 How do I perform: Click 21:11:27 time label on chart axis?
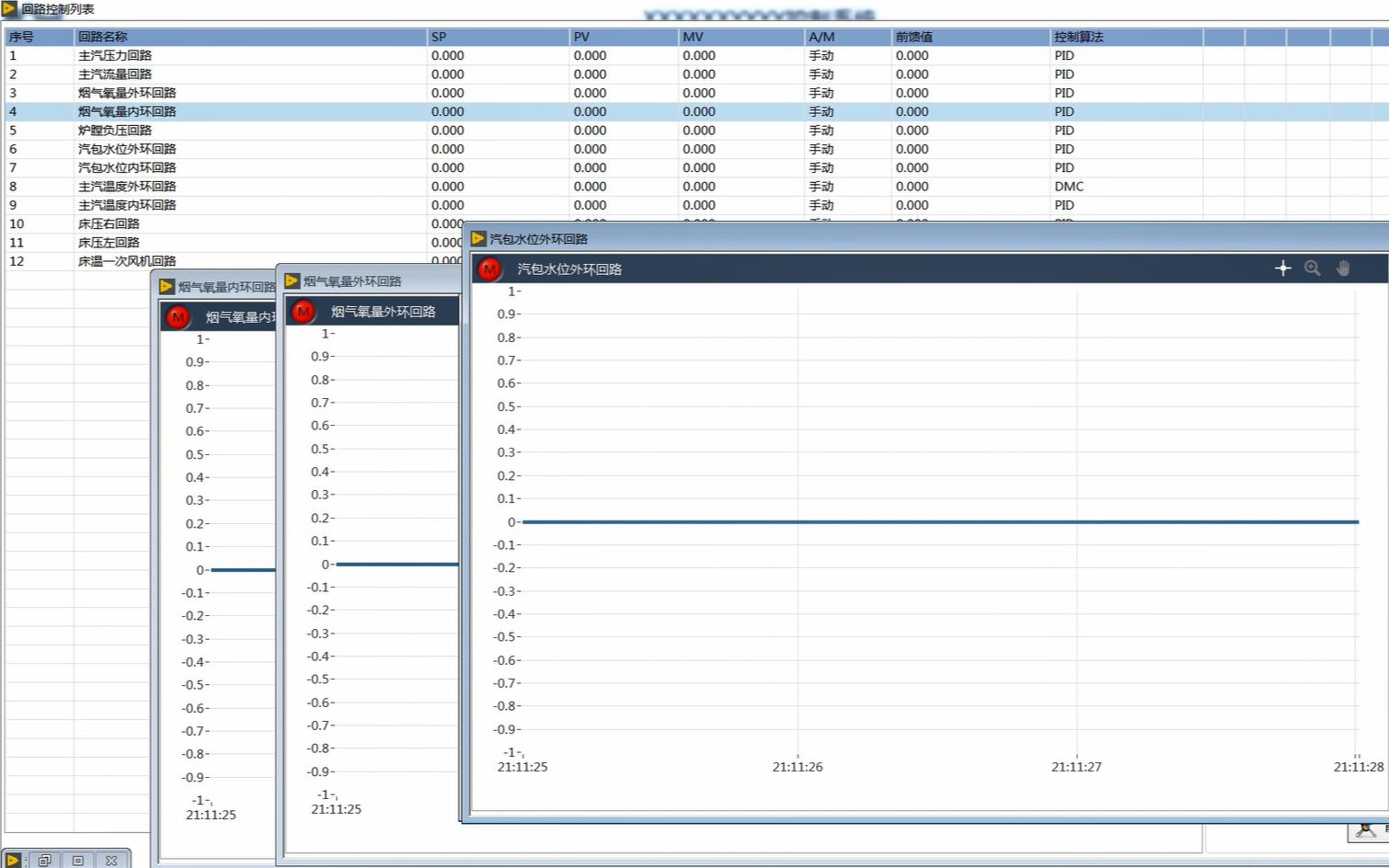click(x=1076, y=767)
